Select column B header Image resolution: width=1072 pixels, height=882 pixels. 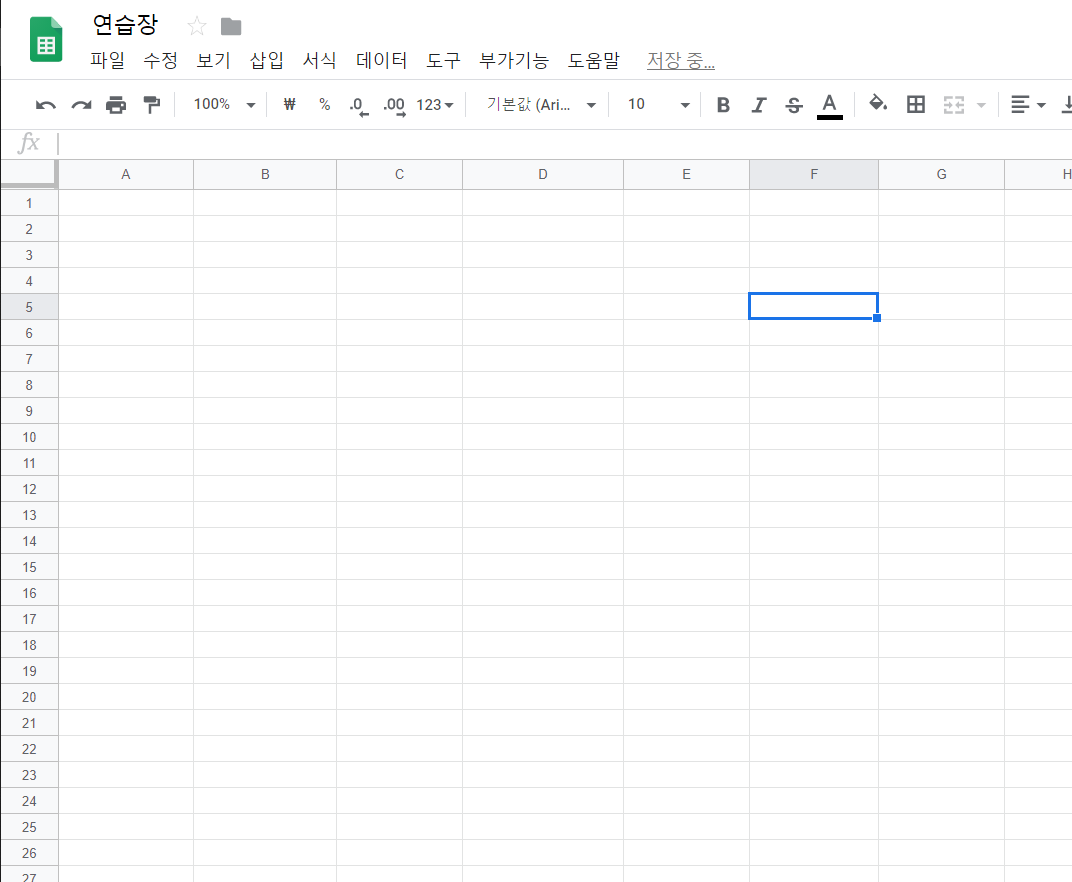[265, 174]
